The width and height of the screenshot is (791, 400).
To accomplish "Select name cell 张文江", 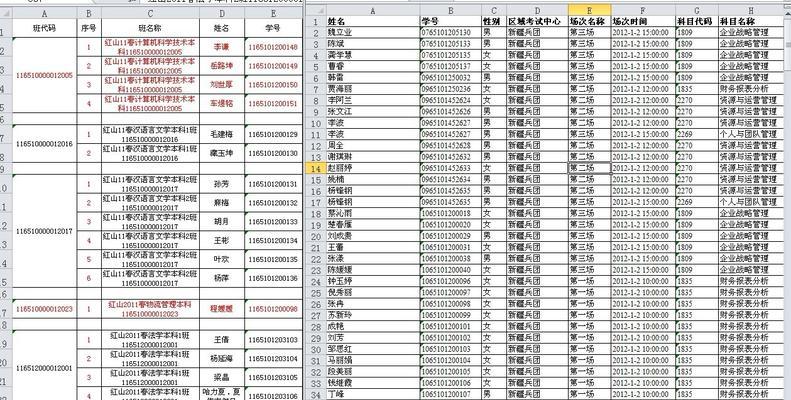I will pos(373,112).
